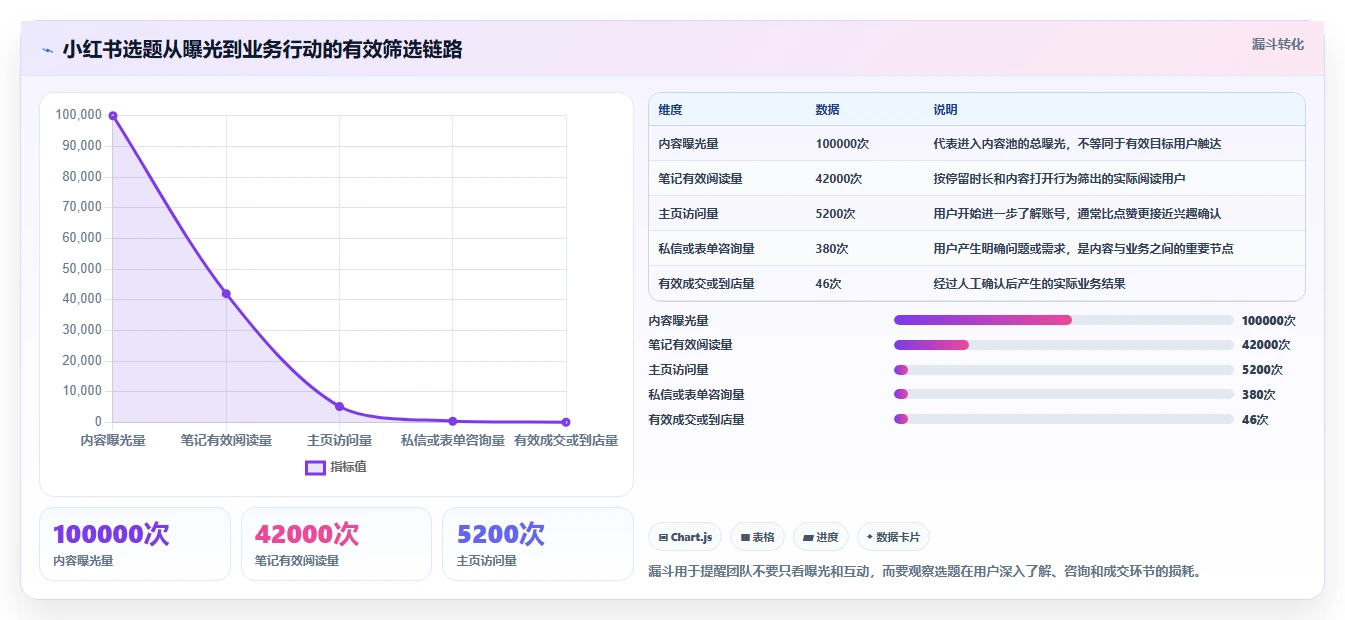Click the 表格 chip
This screenshot has width=1345, height=620.
coord(758,537)
